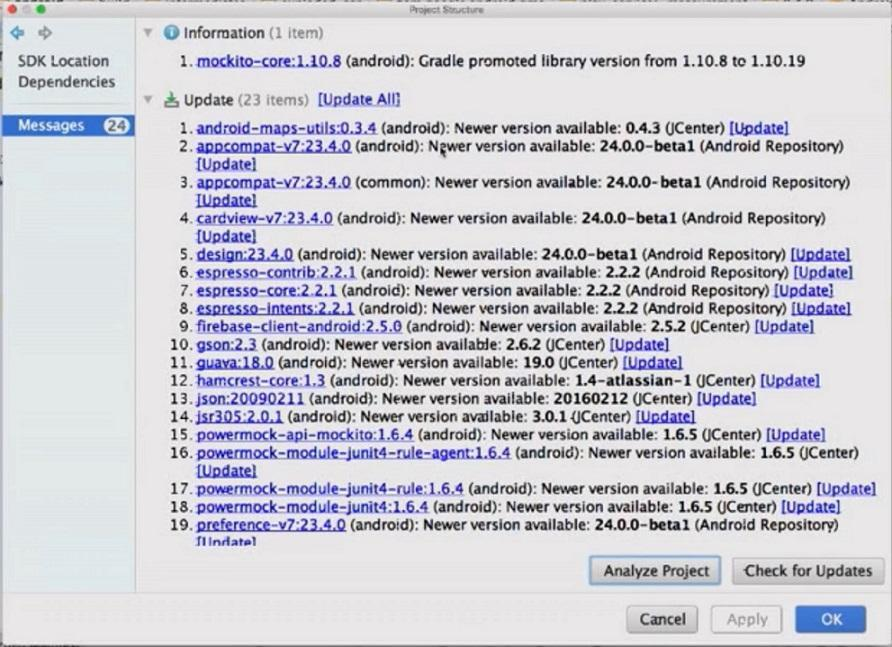Open appcompat-v7:23.4.0 (android) link
Screen dimensions: 892x647
[x=274, y=146]
